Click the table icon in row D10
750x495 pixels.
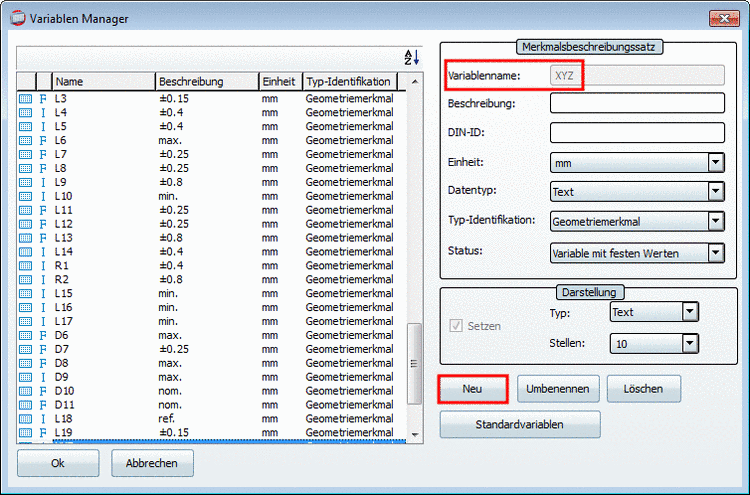click(25, 391)
